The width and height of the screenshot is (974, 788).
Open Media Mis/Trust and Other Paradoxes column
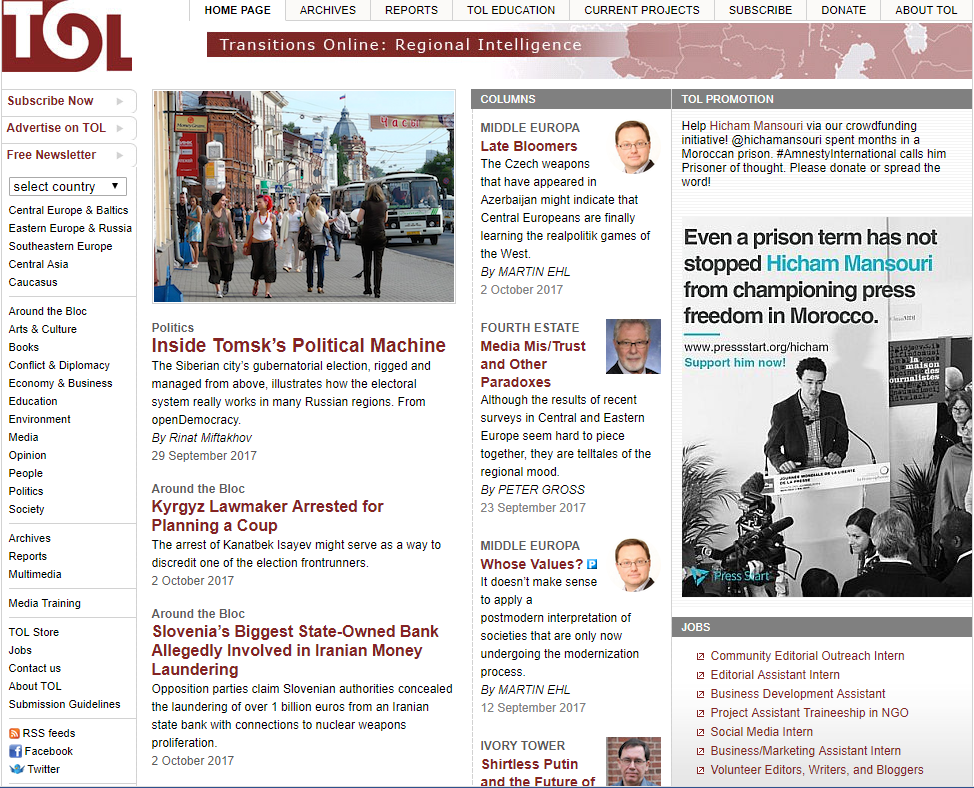[533, 365]
